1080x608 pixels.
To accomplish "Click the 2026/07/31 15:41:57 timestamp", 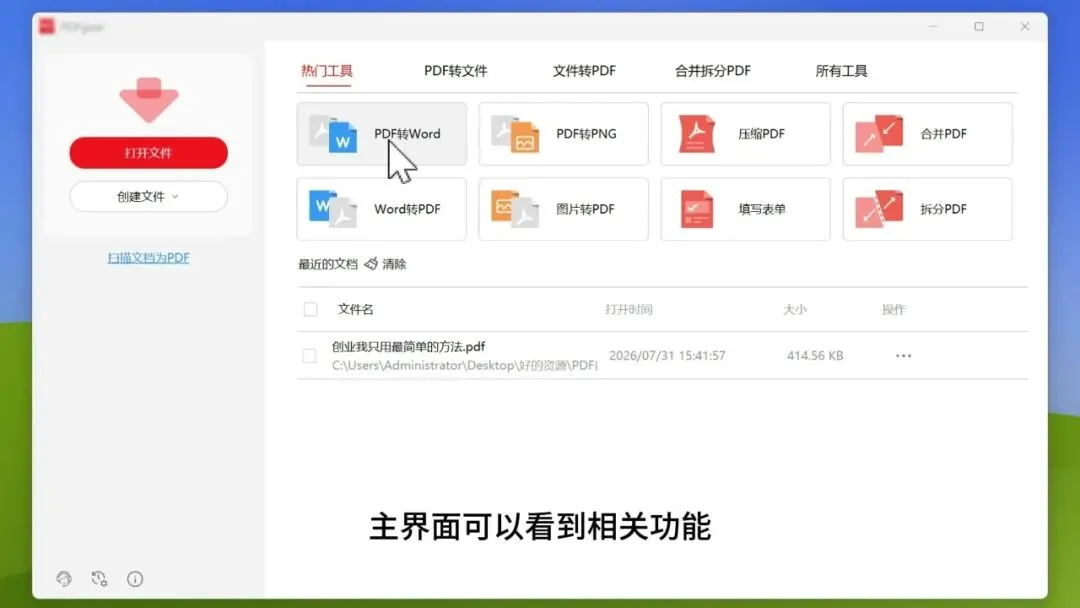I will [667, 355].
